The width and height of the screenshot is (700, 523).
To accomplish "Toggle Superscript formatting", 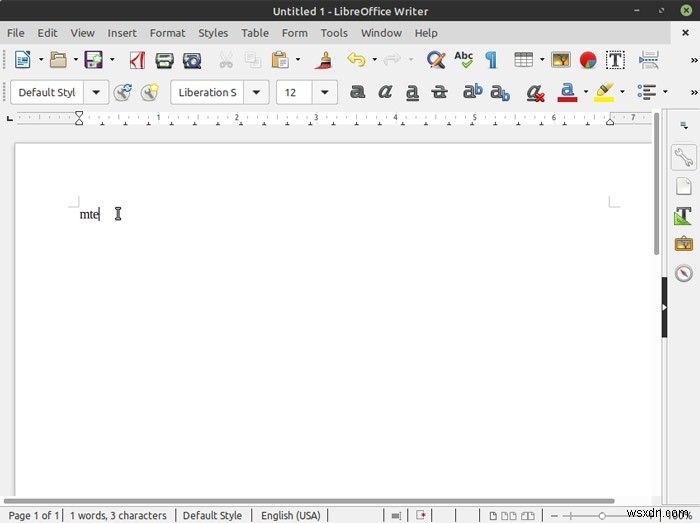I will click(x=472, y=91).
